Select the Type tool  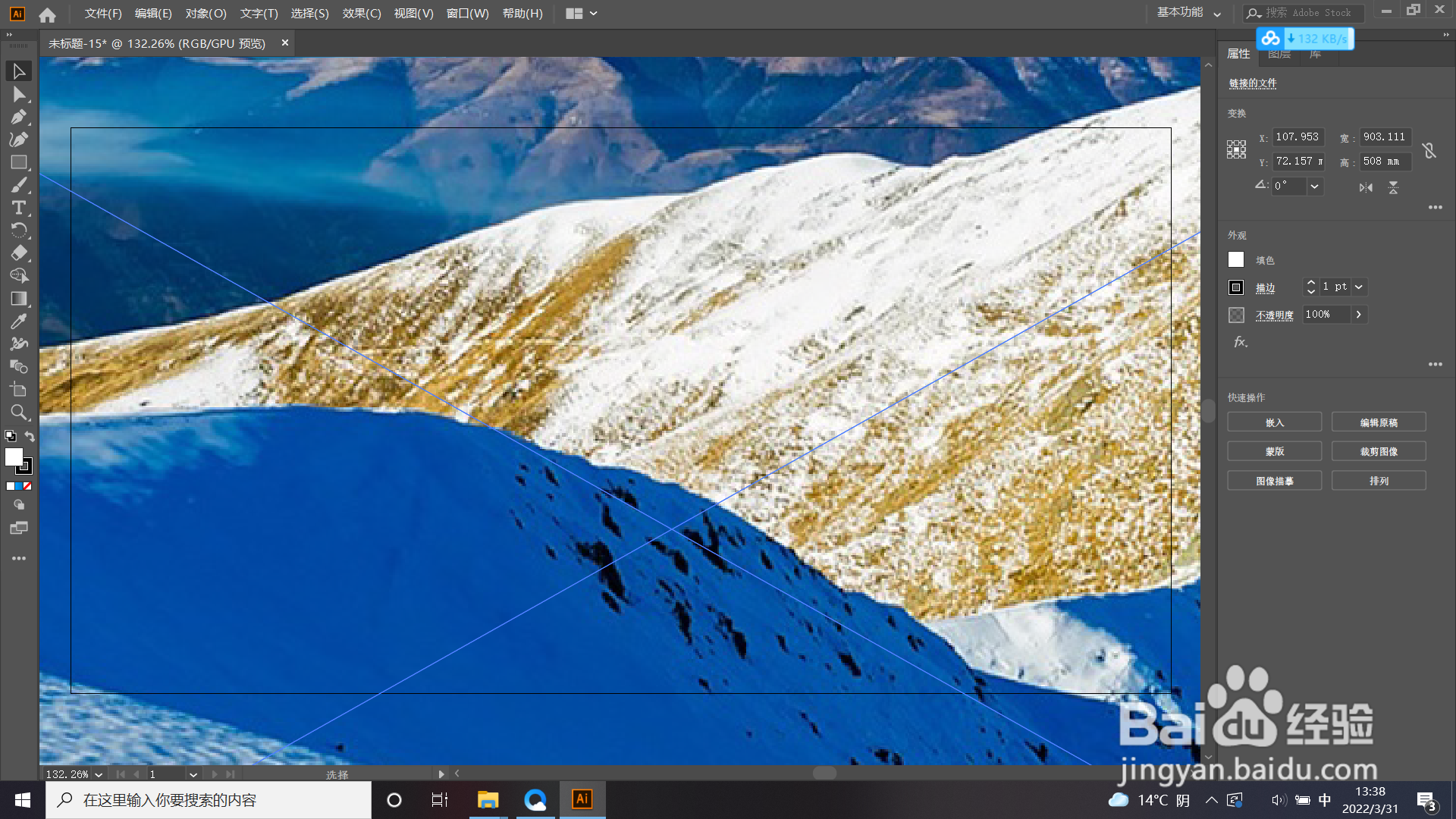click(19, 208)
